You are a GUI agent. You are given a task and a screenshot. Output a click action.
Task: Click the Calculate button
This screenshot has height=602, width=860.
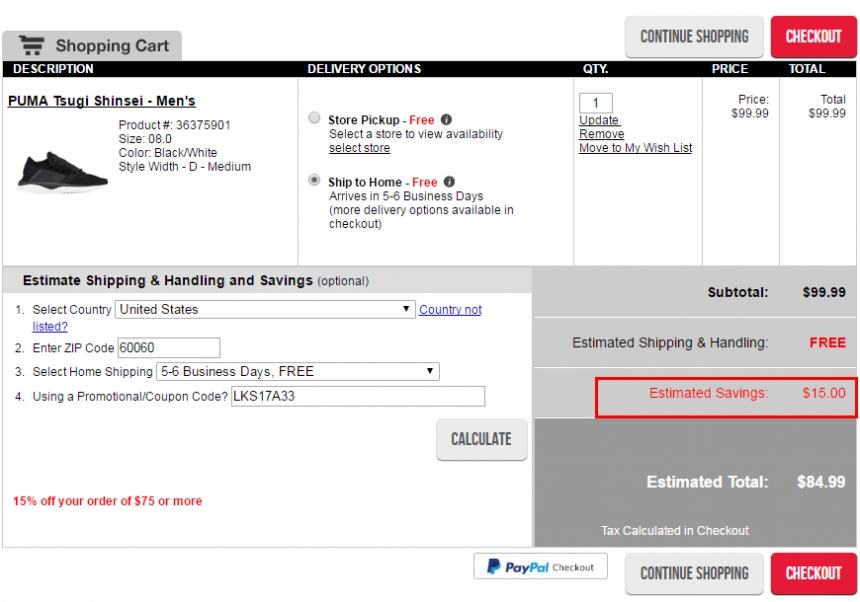tap(482, 439)
